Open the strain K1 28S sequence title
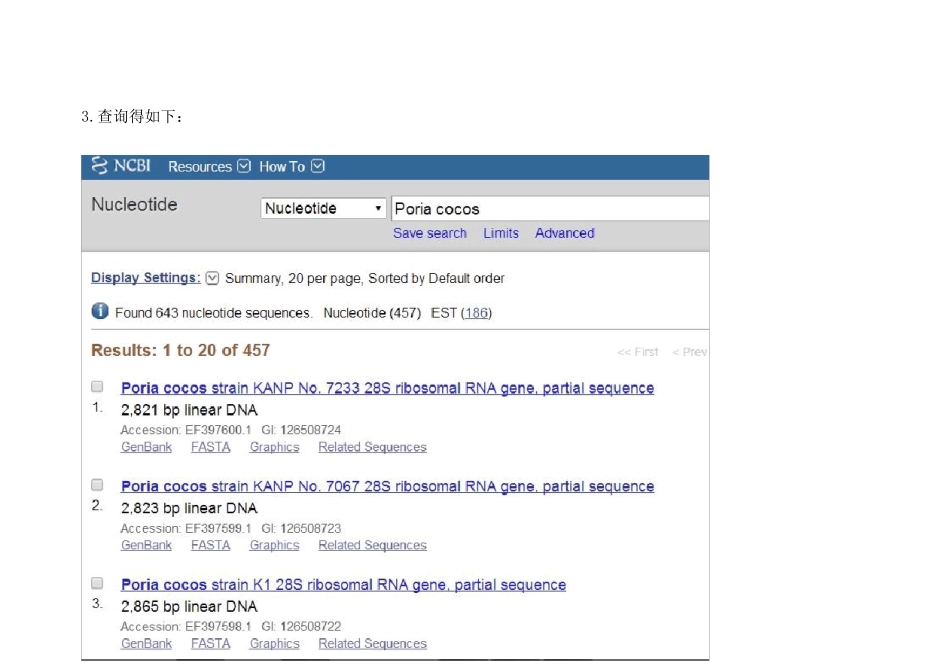Image resolution: width=950 pixels, height=672 pixels. click(x=344, y=585)
